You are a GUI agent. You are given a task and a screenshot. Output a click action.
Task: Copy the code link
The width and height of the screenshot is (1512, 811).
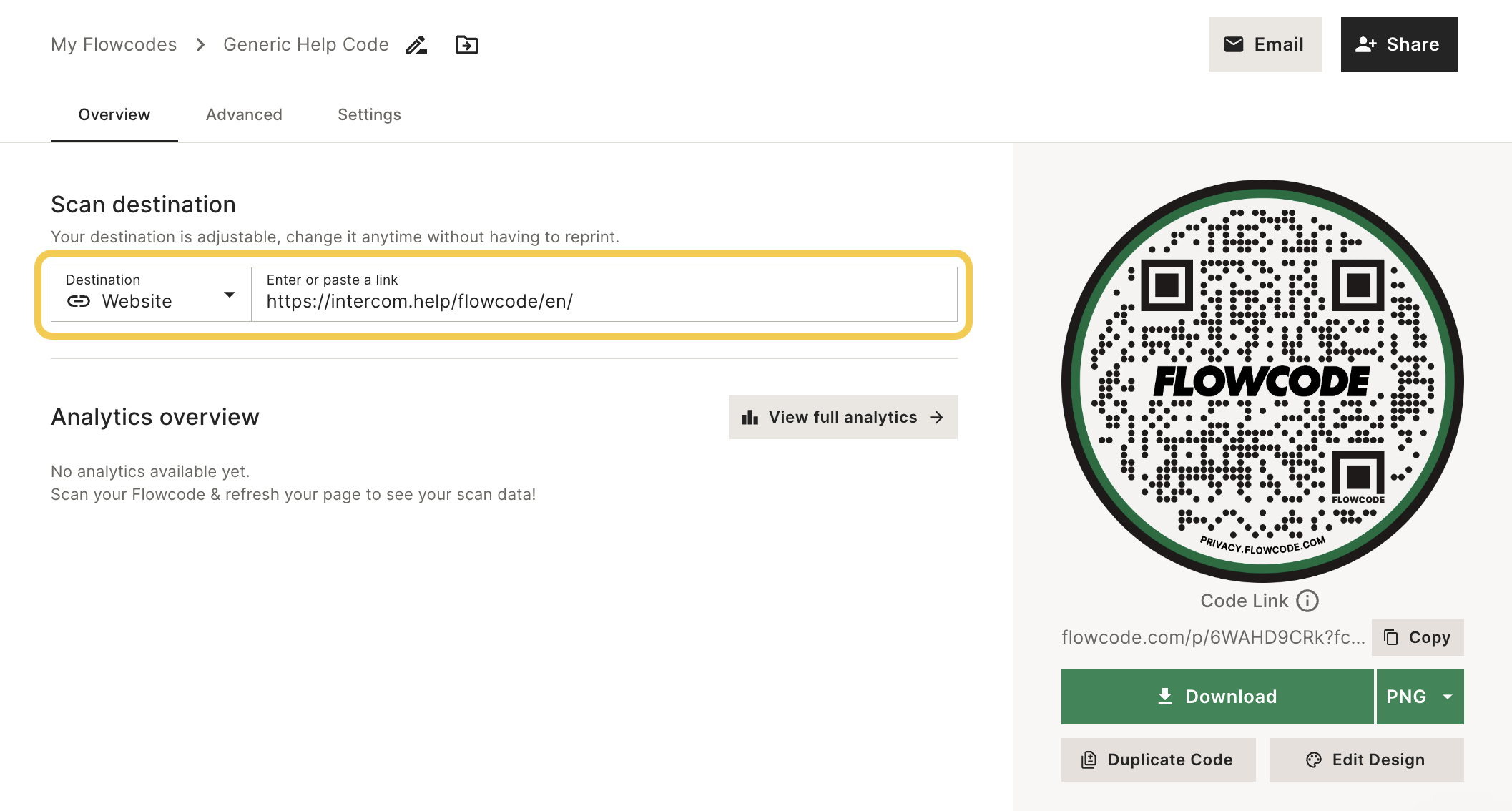point(1418,637)
